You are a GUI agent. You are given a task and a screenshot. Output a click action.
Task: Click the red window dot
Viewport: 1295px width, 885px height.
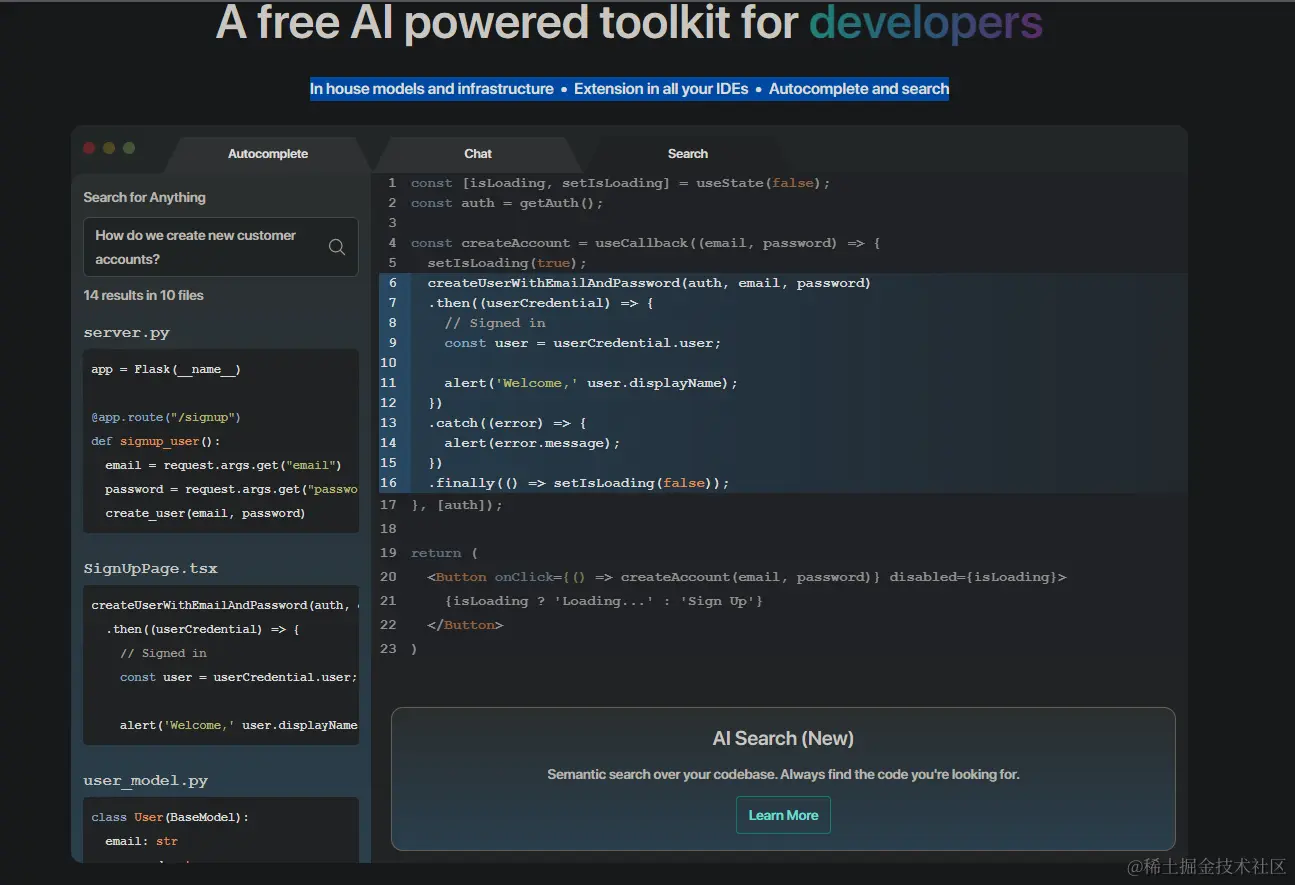coord(89,148)
